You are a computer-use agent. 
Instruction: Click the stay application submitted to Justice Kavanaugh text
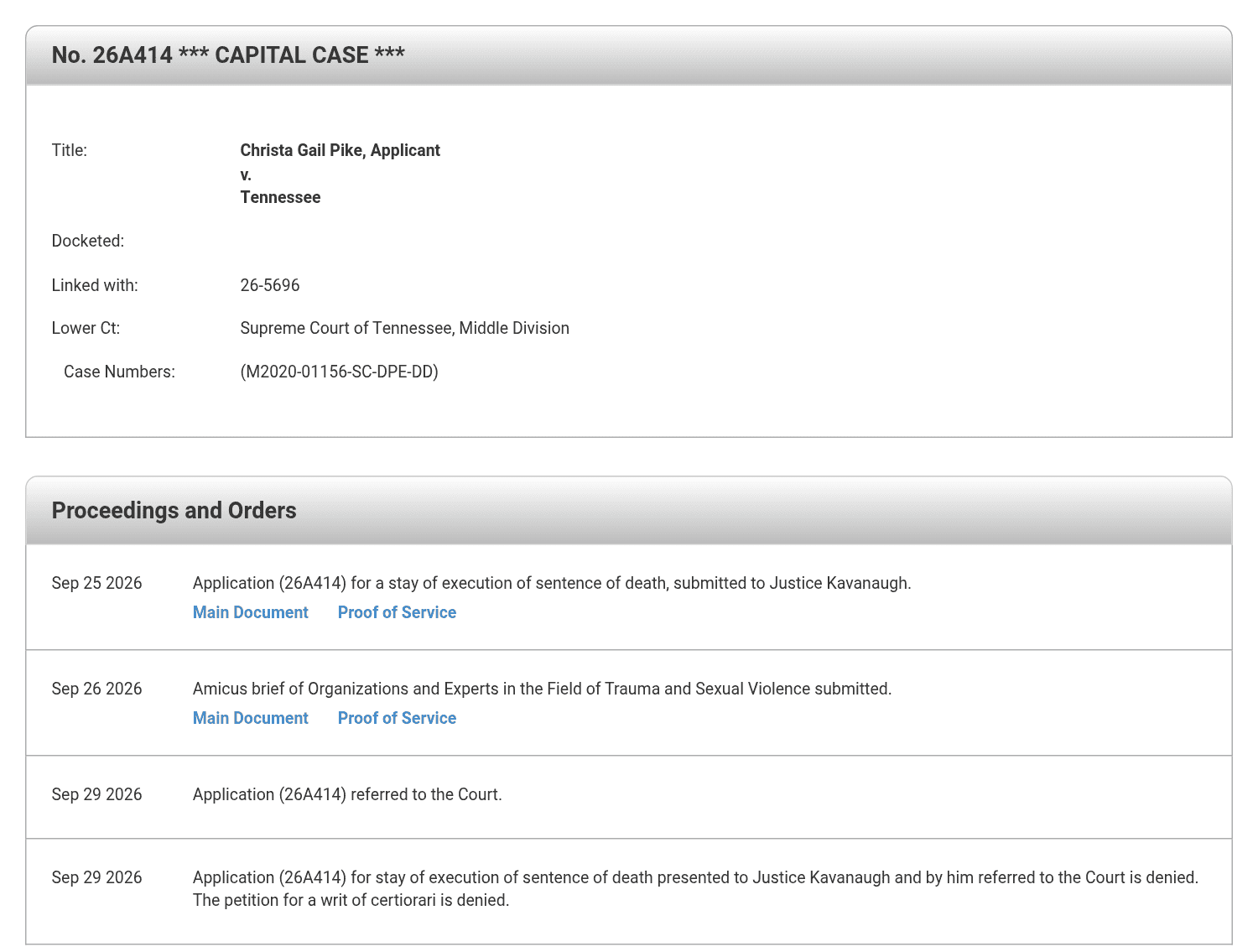[552, 583]
